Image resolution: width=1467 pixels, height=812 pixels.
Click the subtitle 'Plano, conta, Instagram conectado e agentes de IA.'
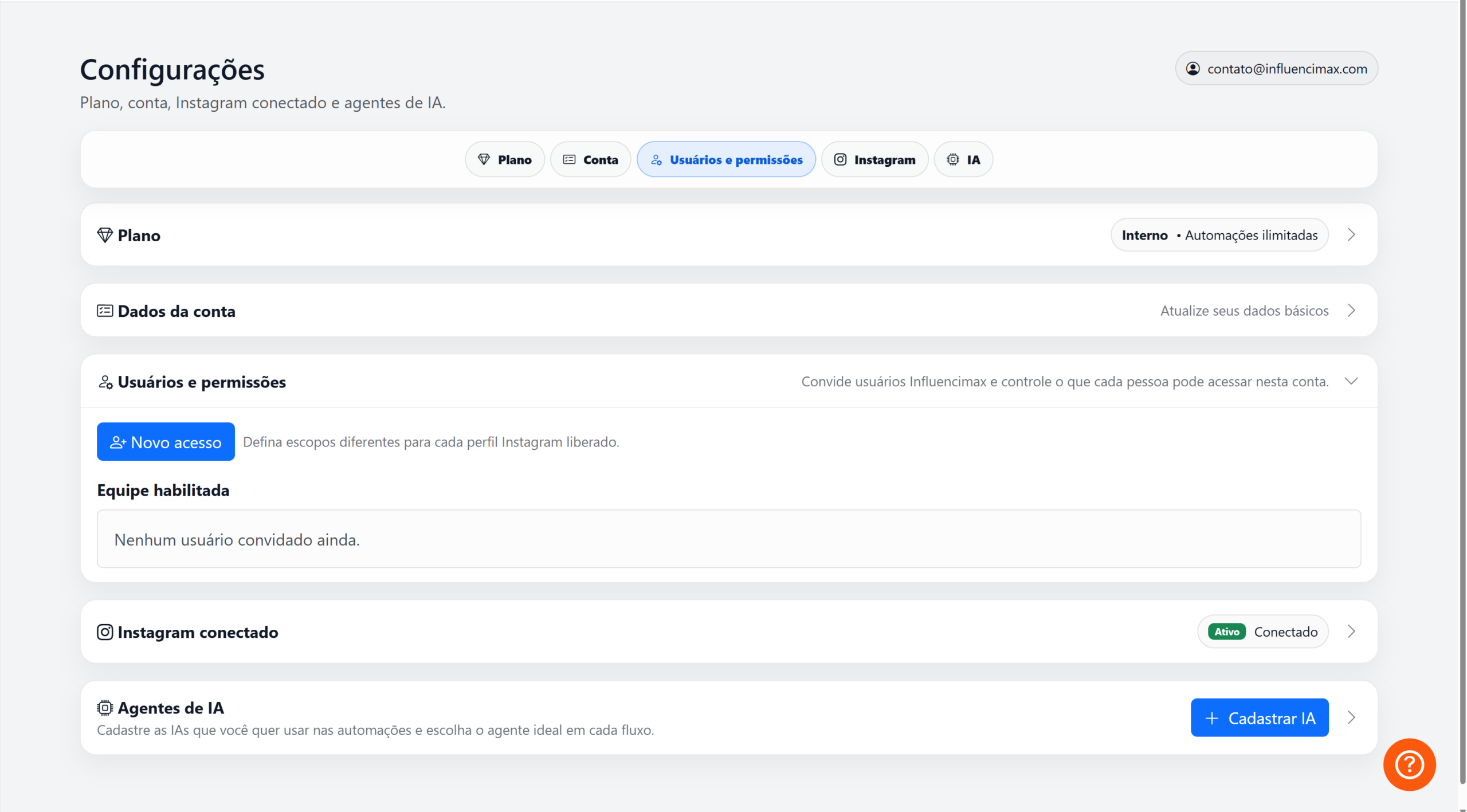coord(262,103)
